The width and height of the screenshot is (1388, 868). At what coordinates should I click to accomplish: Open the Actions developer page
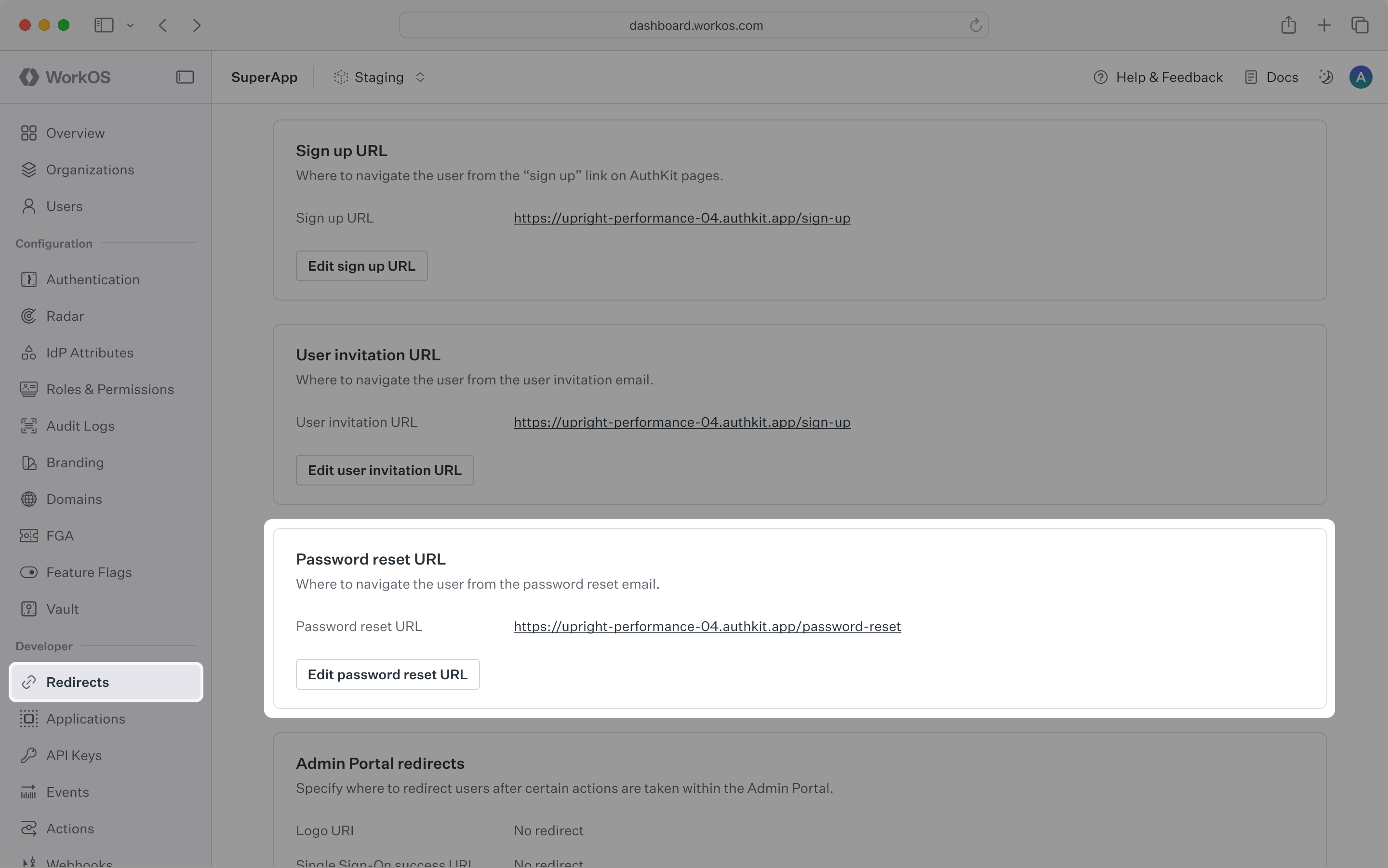(x=70, y=828)
